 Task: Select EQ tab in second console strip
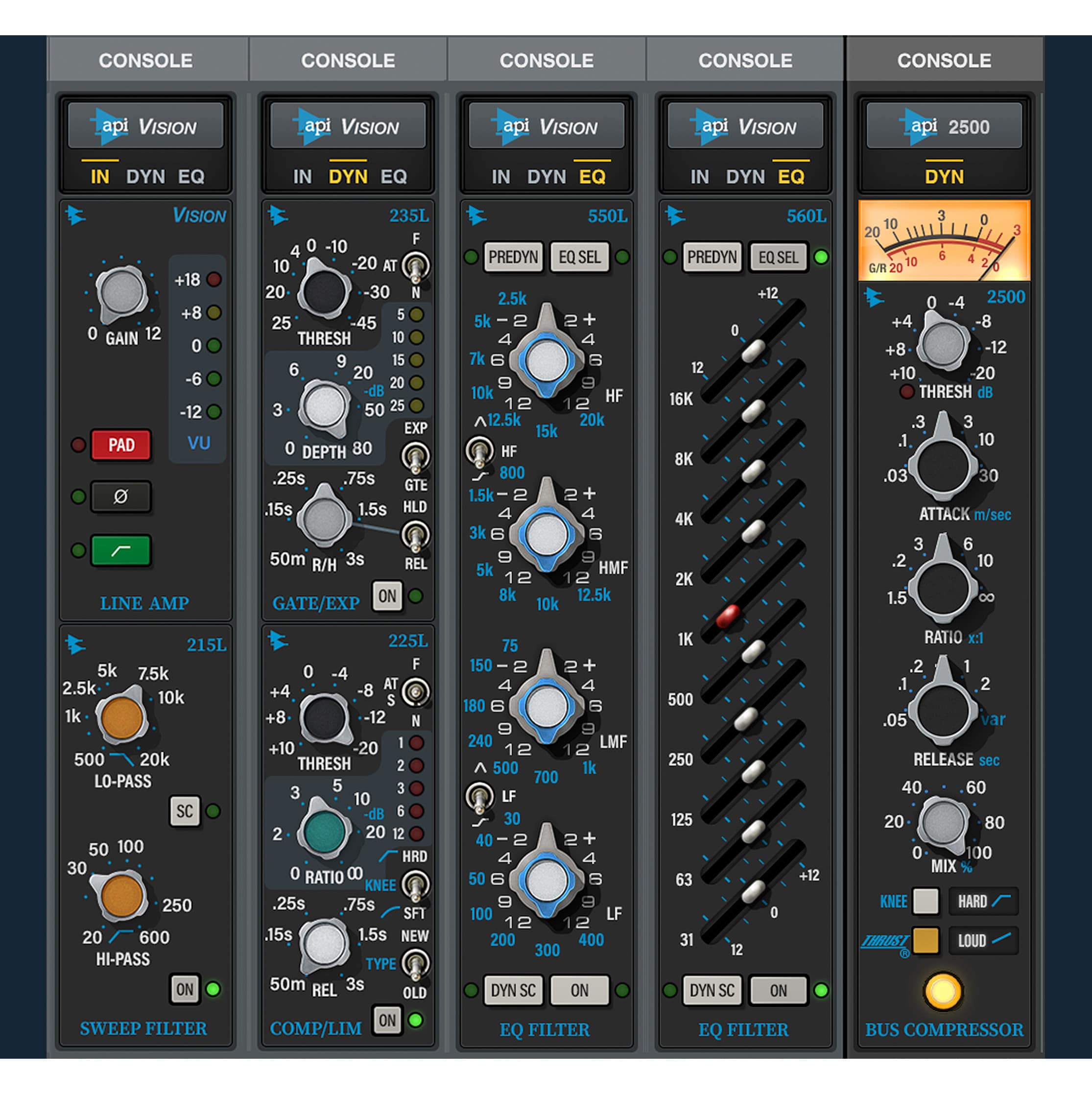coord(393,177)
